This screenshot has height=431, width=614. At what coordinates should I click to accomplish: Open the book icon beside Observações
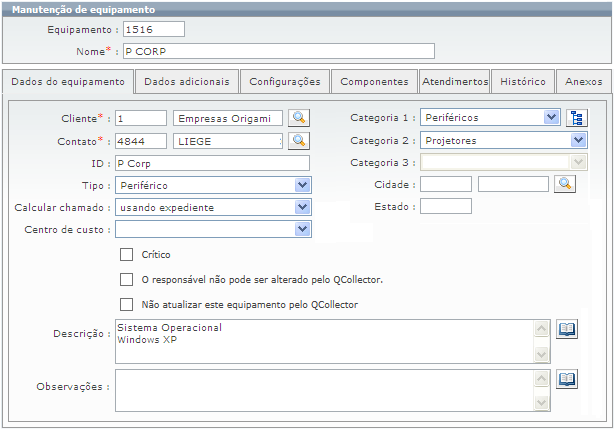pyautogui.click(x=567, y=379)
